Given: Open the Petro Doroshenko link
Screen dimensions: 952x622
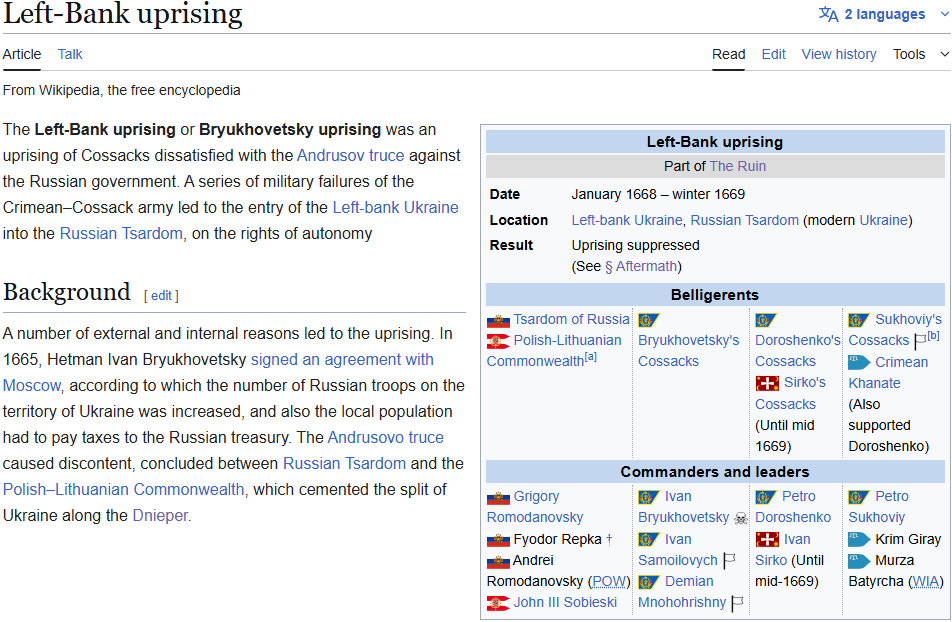Looking at the screenshot, I should [793, 507].
